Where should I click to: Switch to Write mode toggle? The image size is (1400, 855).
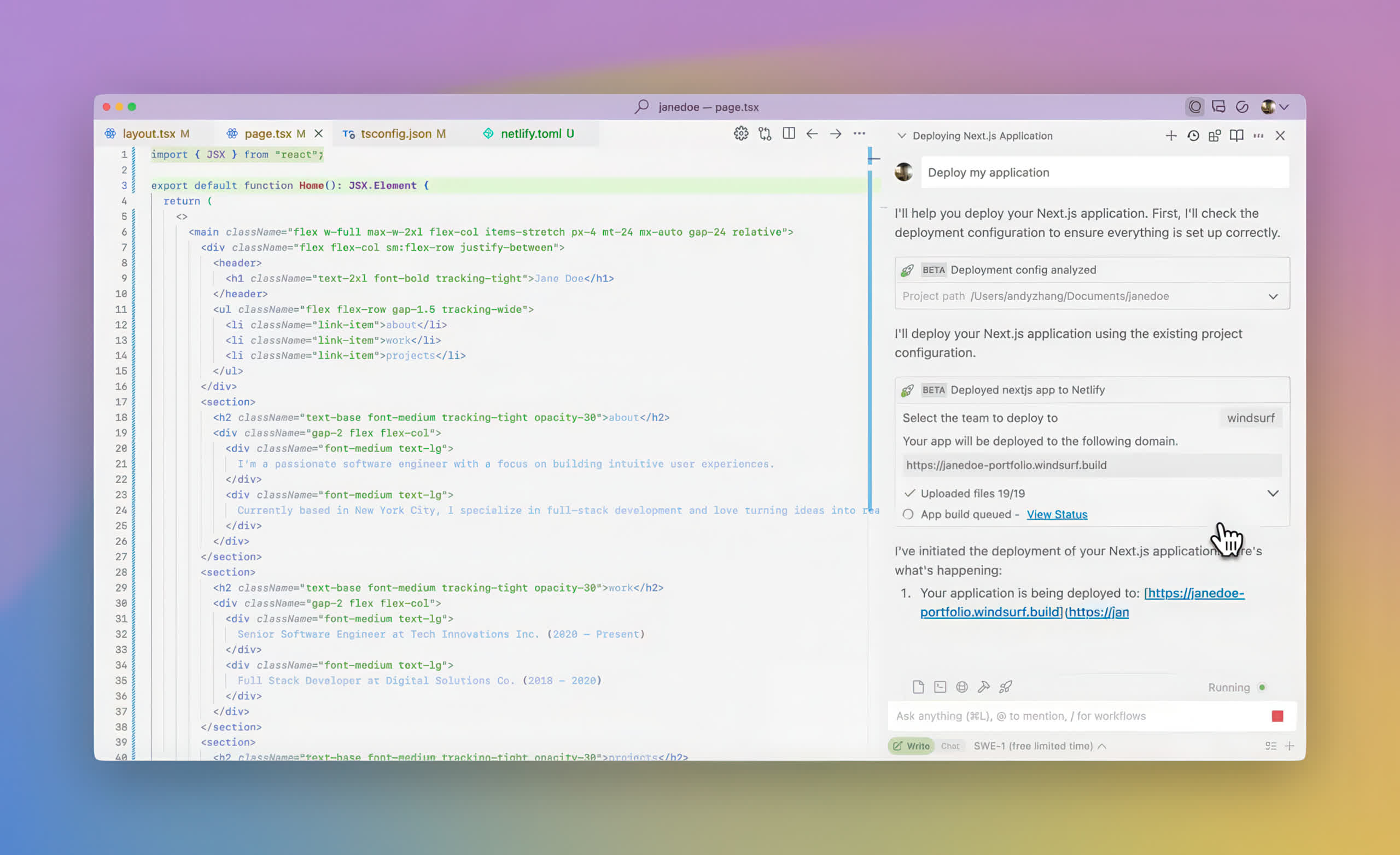tap(911, 746)
